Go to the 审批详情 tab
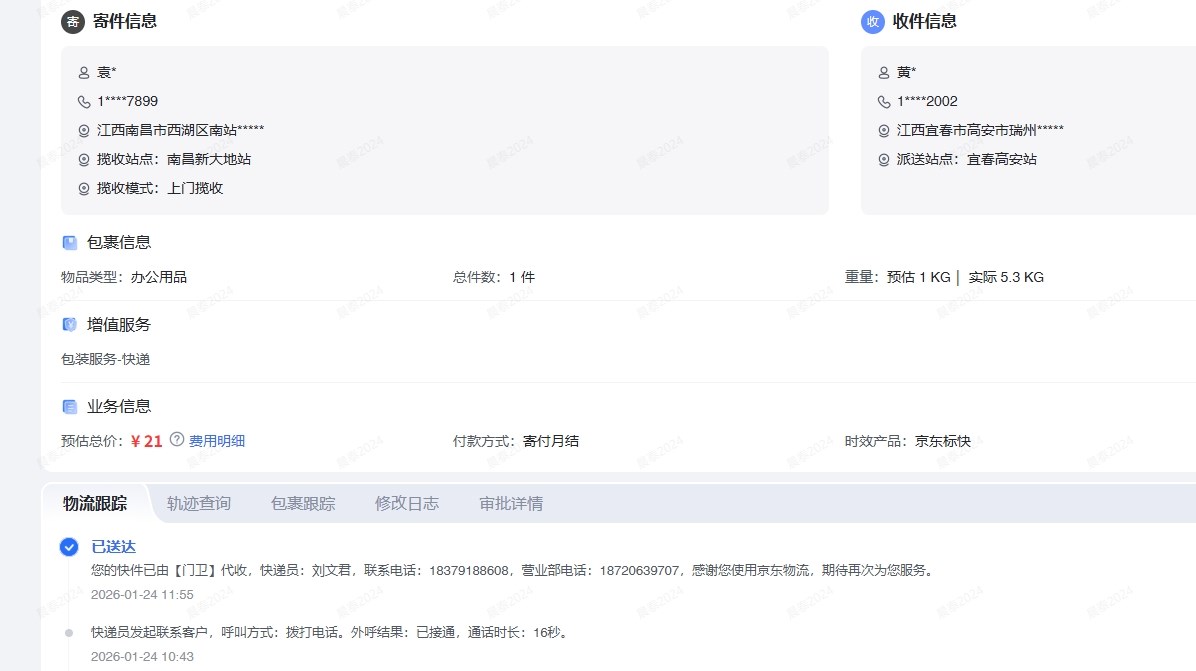The image size is (1196, 671). pyautogui.click(x=511, y=504)
